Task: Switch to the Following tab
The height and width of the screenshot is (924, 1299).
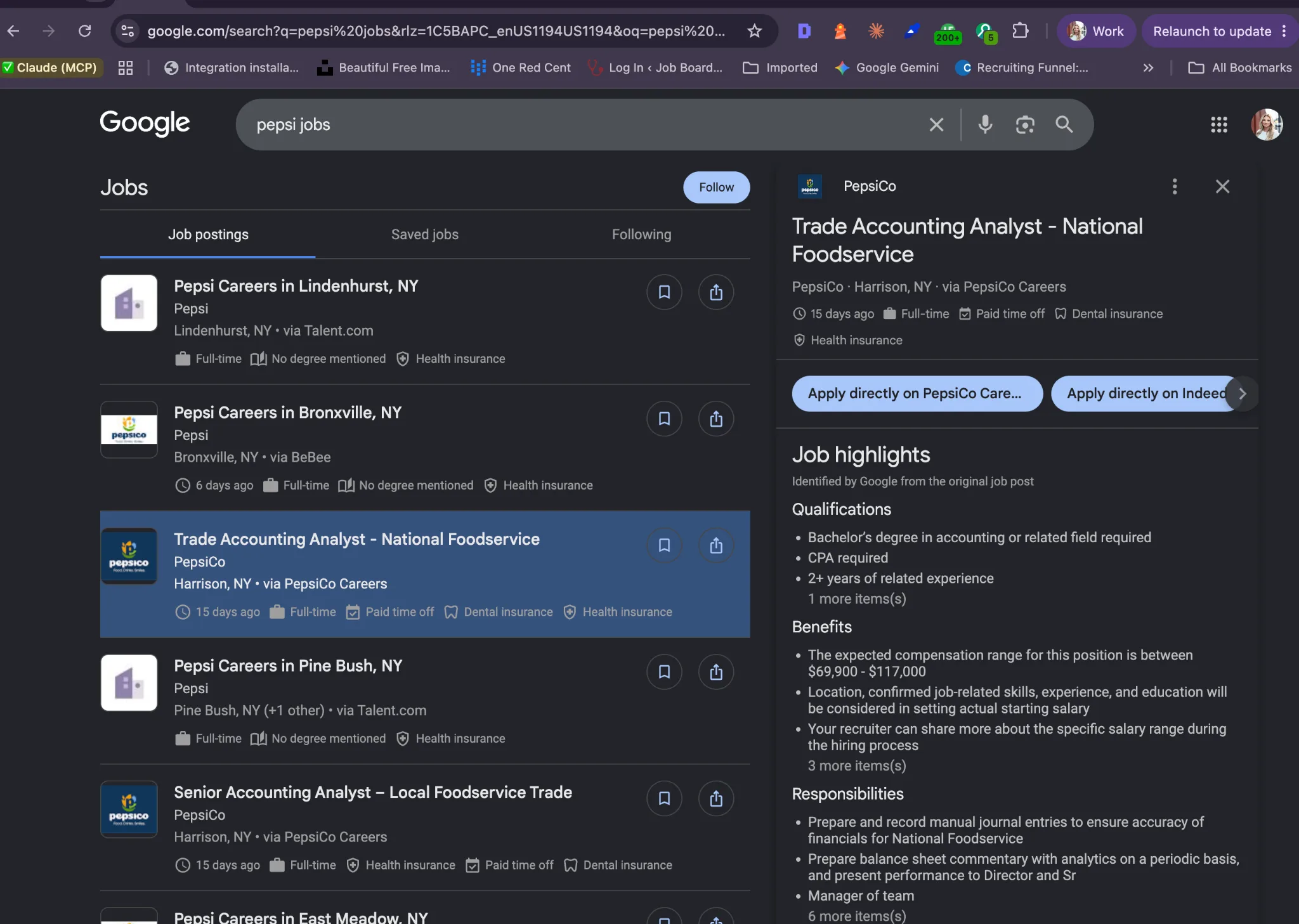Action: pyautogui.click(x=641, y=235)
